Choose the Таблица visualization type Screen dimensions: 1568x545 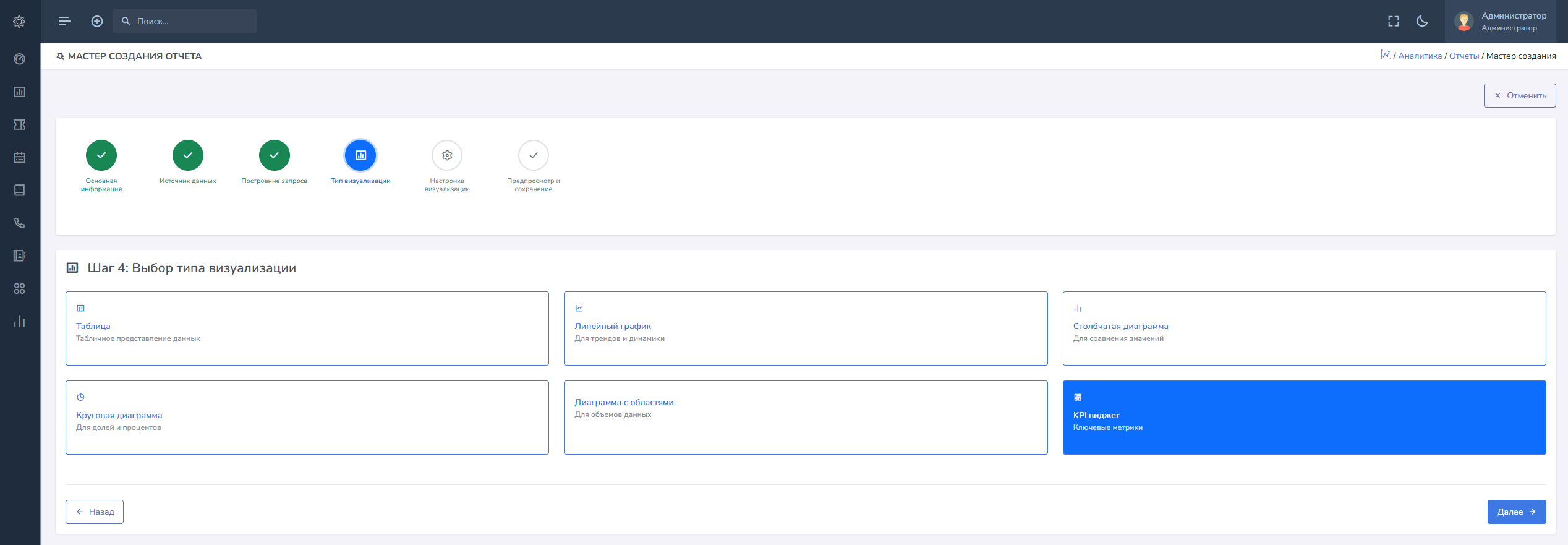[x=307, y=328]
